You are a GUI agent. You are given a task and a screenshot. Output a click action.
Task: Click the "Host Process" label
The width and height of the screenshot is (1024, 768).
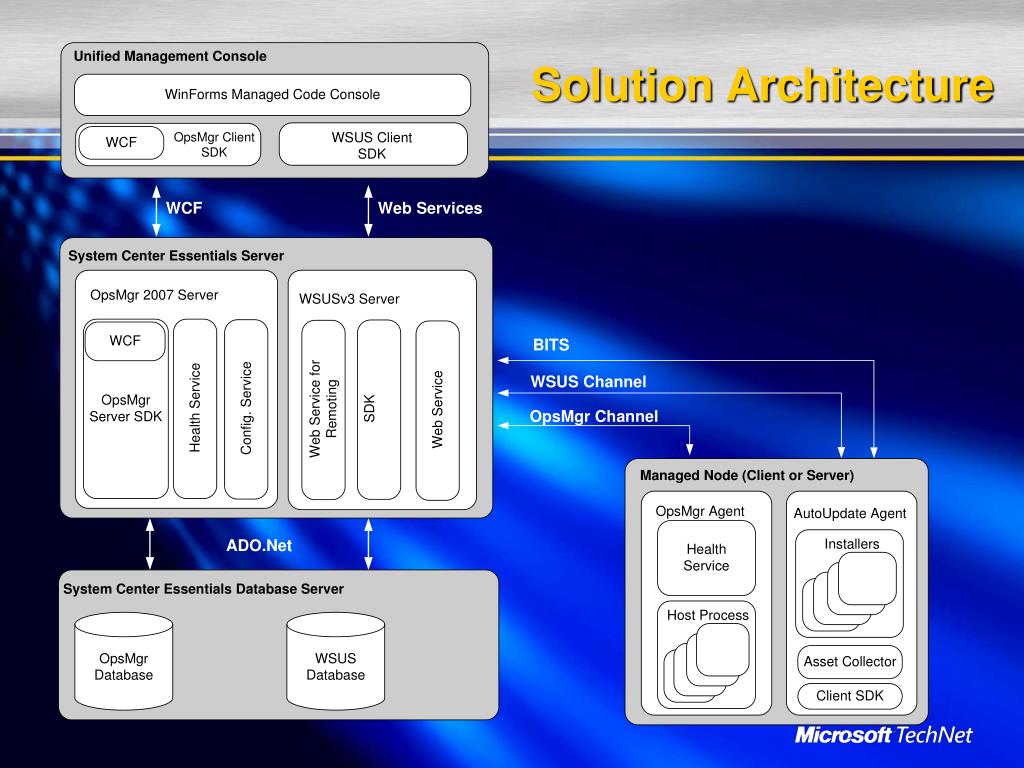coord(707,615)
